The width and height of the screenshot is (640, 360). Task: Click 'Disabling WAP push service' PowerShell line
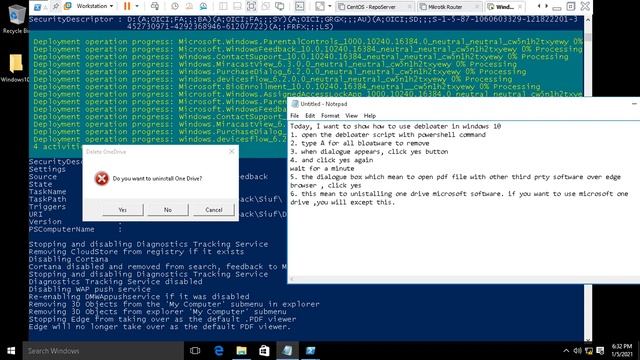pos(90,289)
